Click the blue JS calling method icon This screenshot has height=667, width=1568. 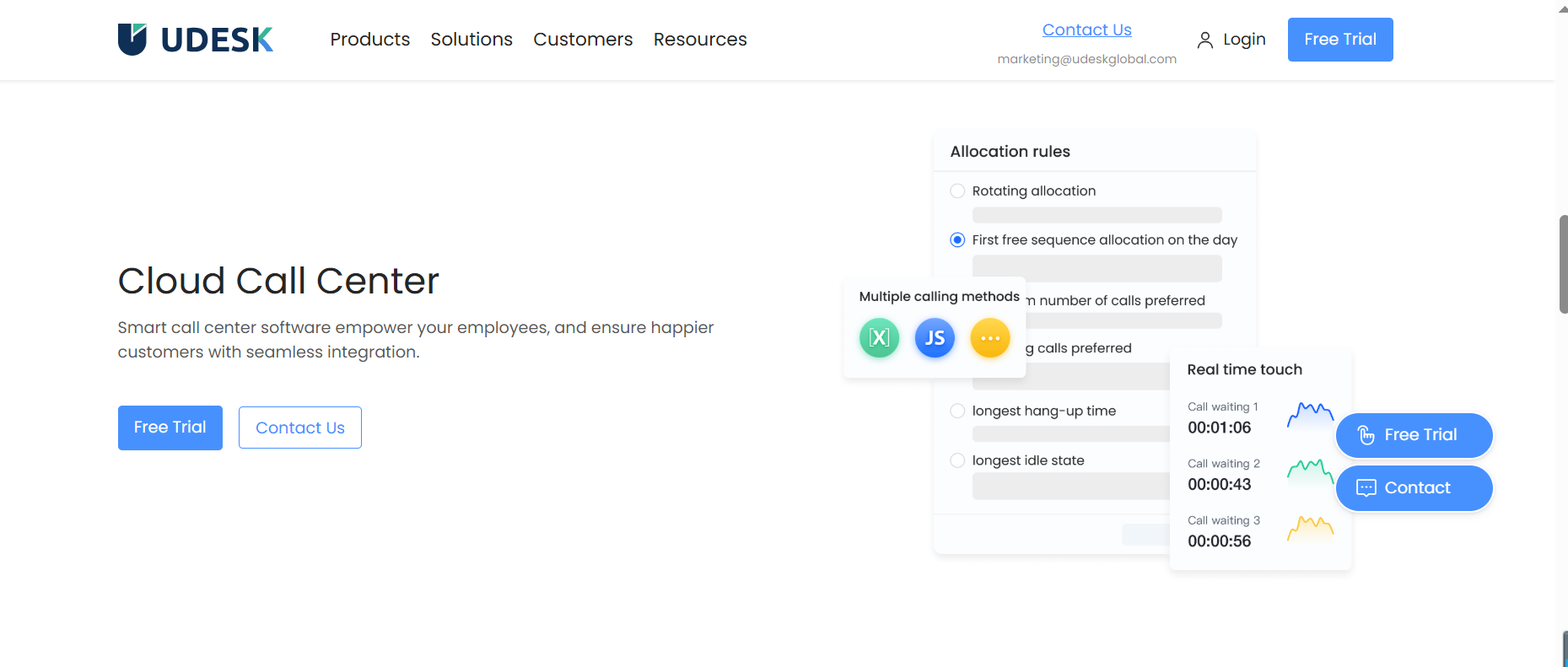pyautogui.click(x=935, y=338)
